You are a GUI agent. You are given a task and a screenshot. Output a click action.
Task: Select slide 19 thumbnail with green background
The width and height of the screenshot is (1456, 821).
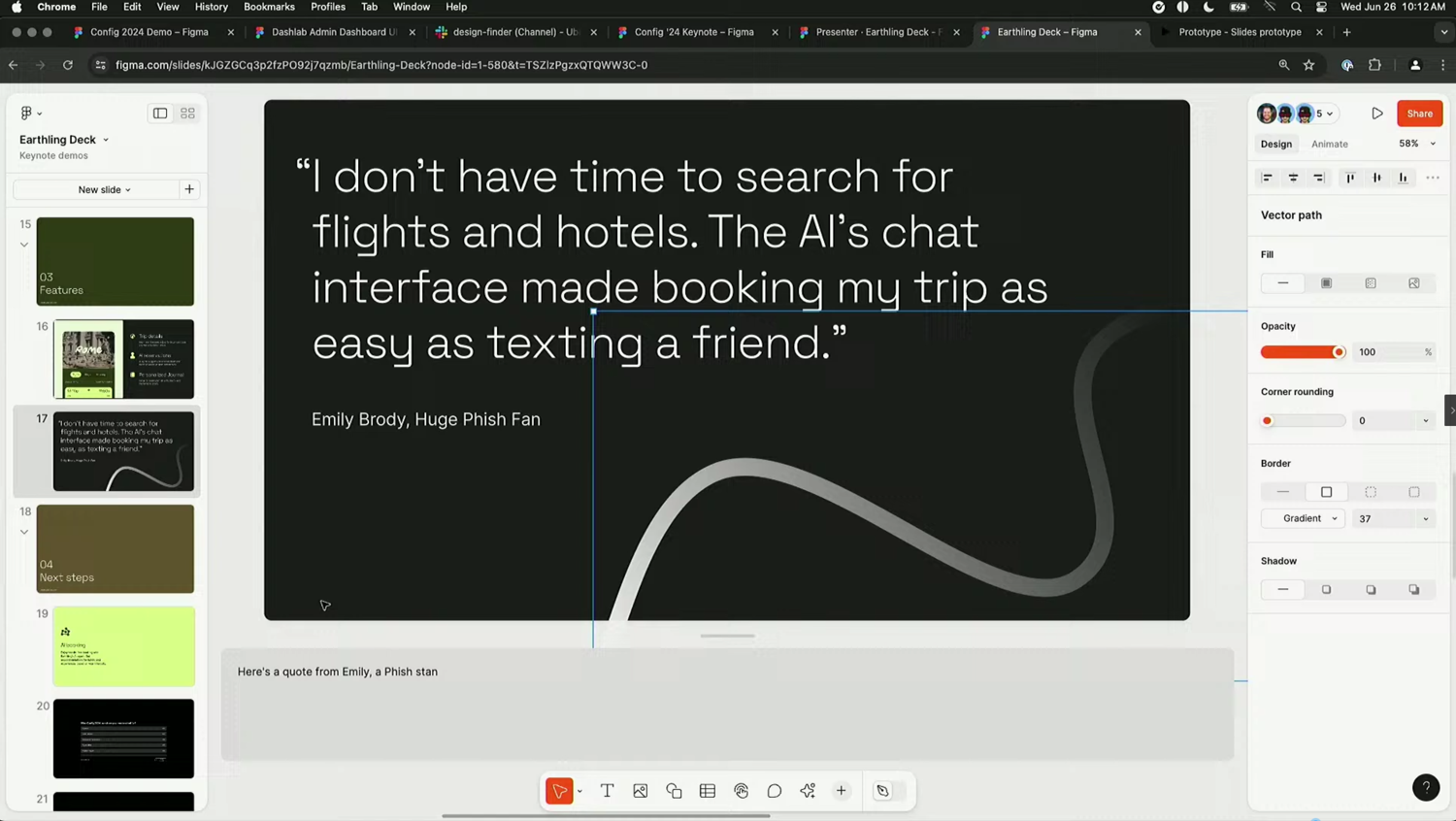click(123, 646)
